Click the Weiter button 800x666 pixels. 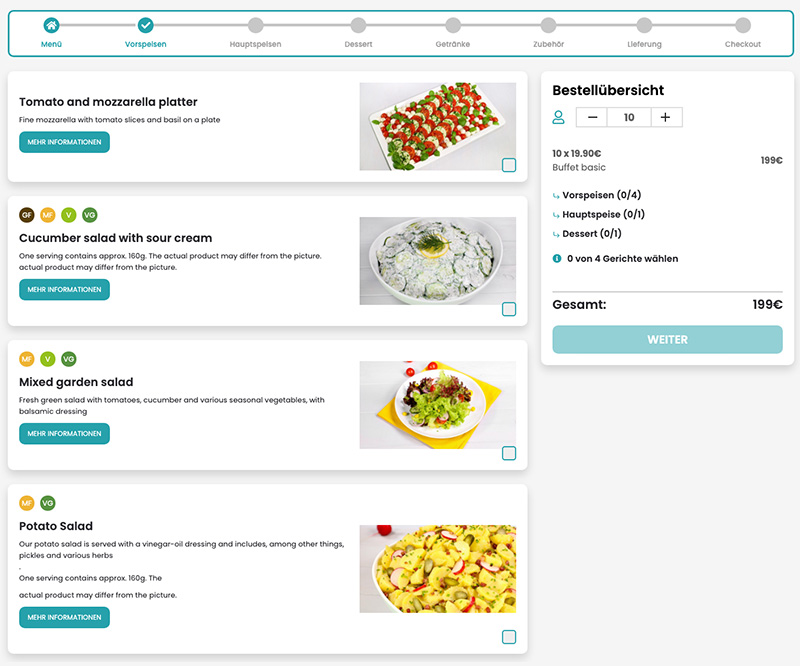[x=667, y=339]
